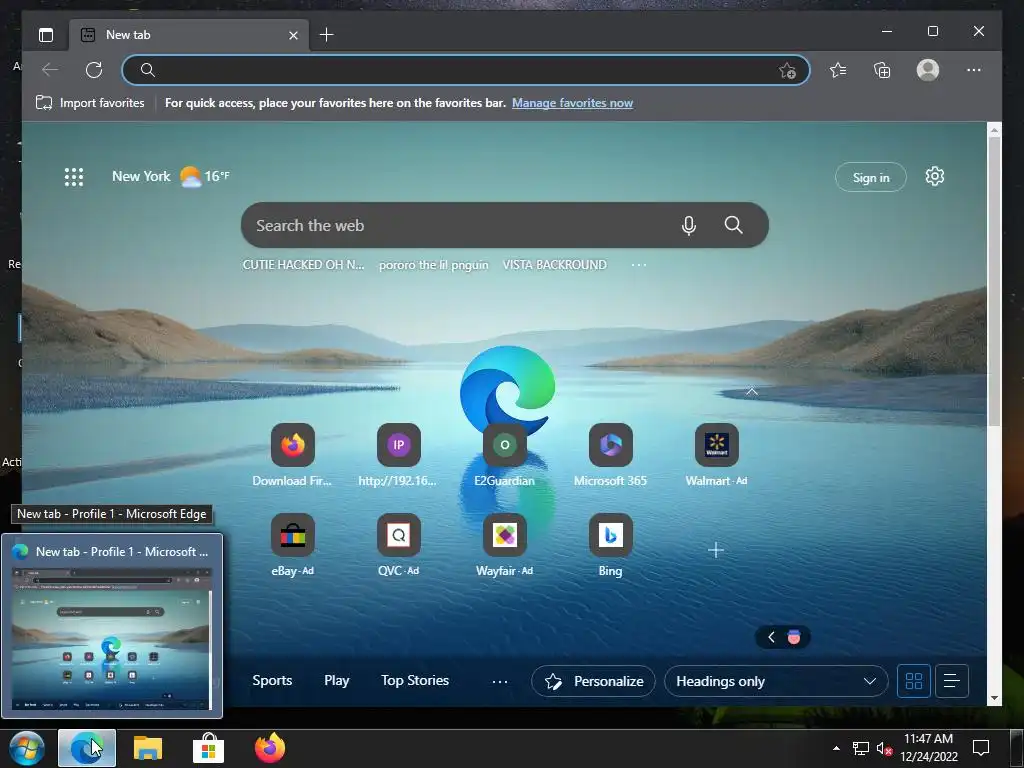Close the New tab tab

[293, 35]
